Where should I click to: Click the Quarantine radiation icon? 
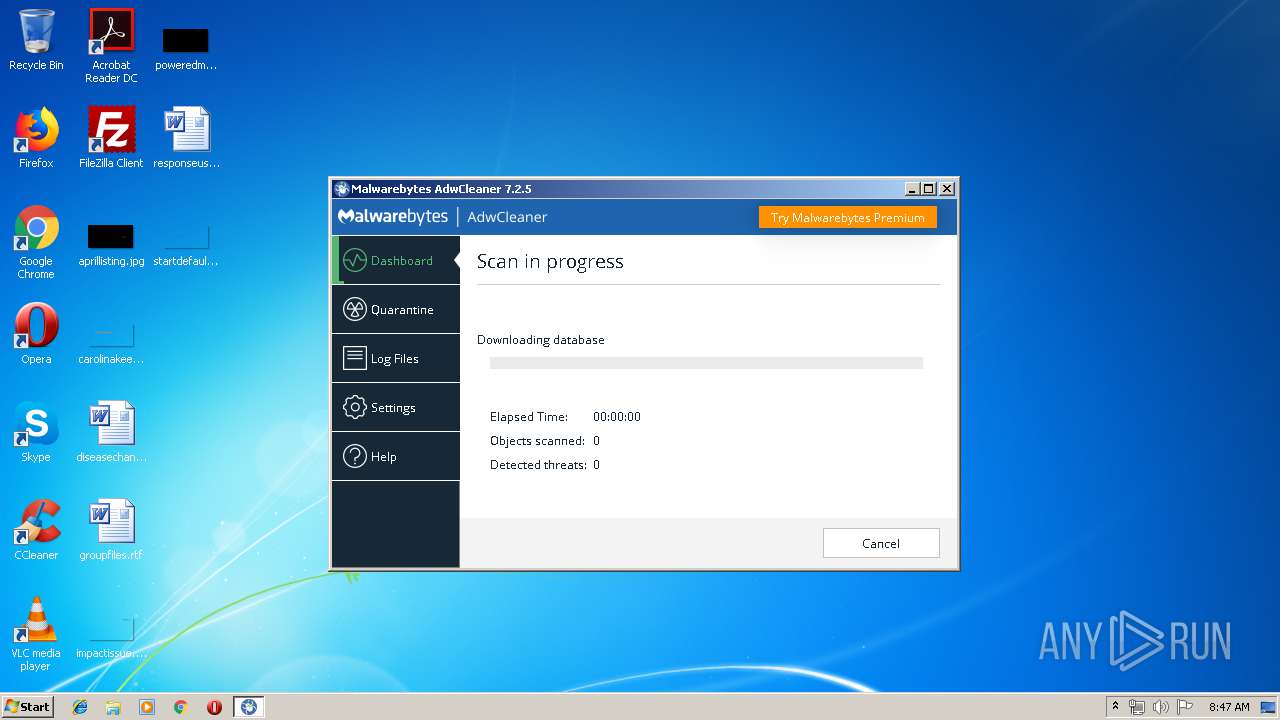pos(354,309)
